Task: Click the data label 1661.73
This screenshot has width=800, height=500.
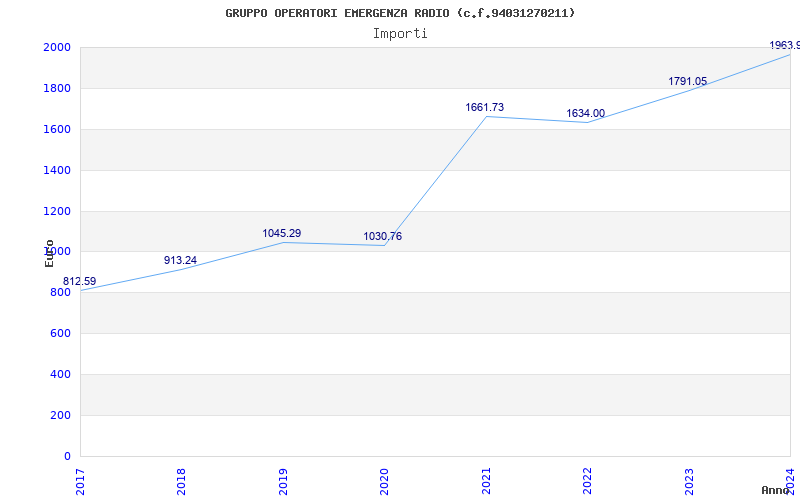Action: click(484, 107)
